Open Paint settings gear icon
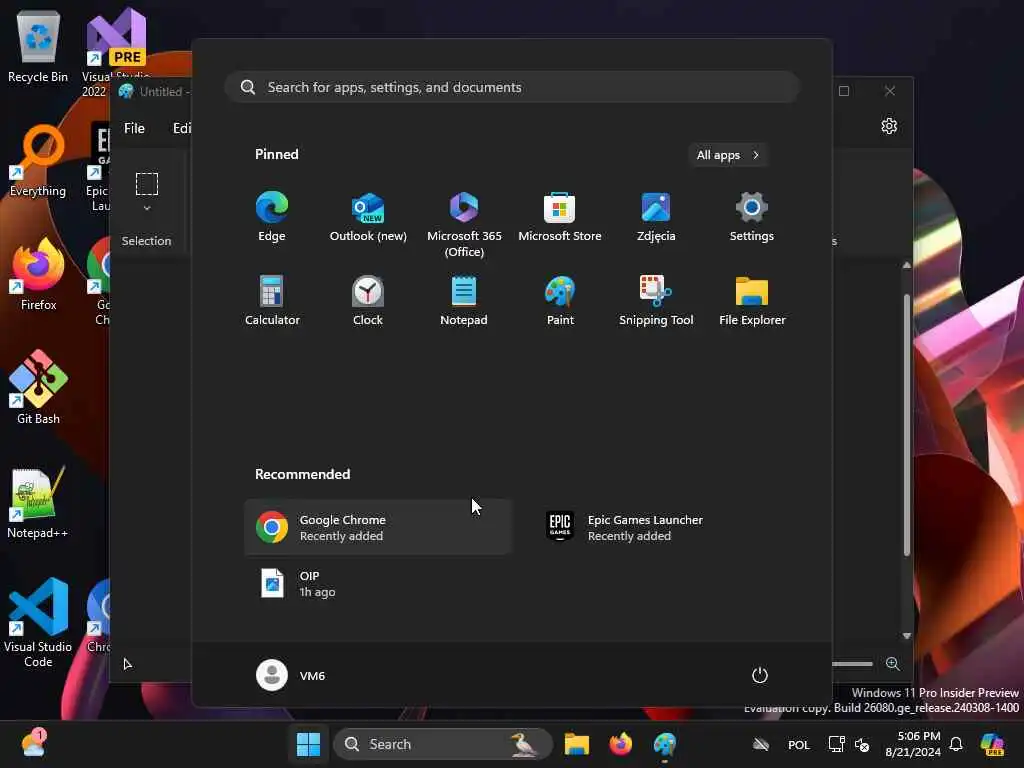Screen dimensions: 1024x768 (889, 126)
